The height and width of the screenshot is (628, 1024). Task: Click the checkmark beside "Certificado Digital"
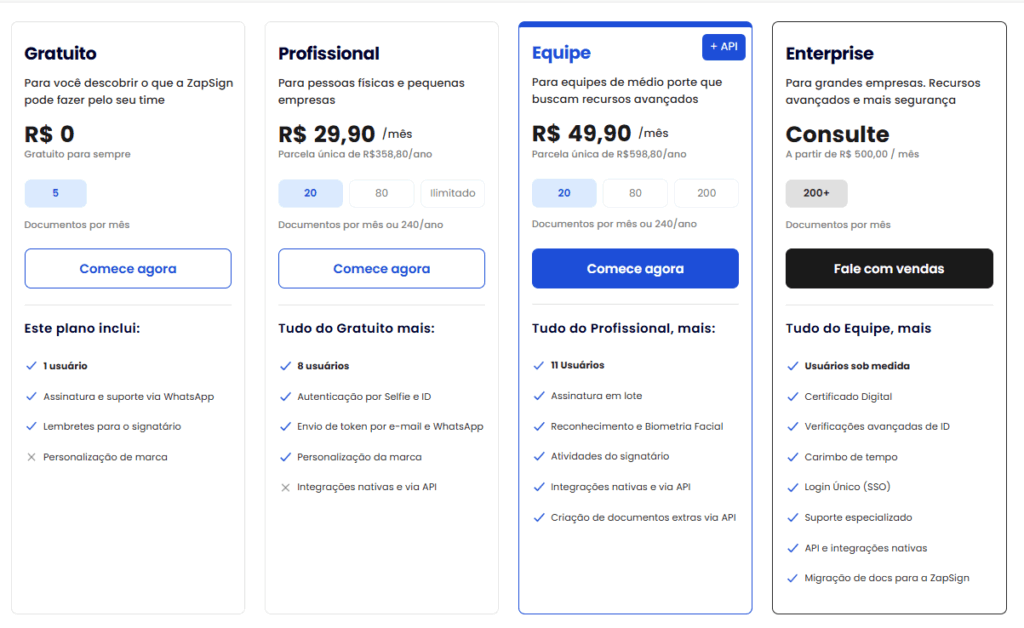click(791, 396)
